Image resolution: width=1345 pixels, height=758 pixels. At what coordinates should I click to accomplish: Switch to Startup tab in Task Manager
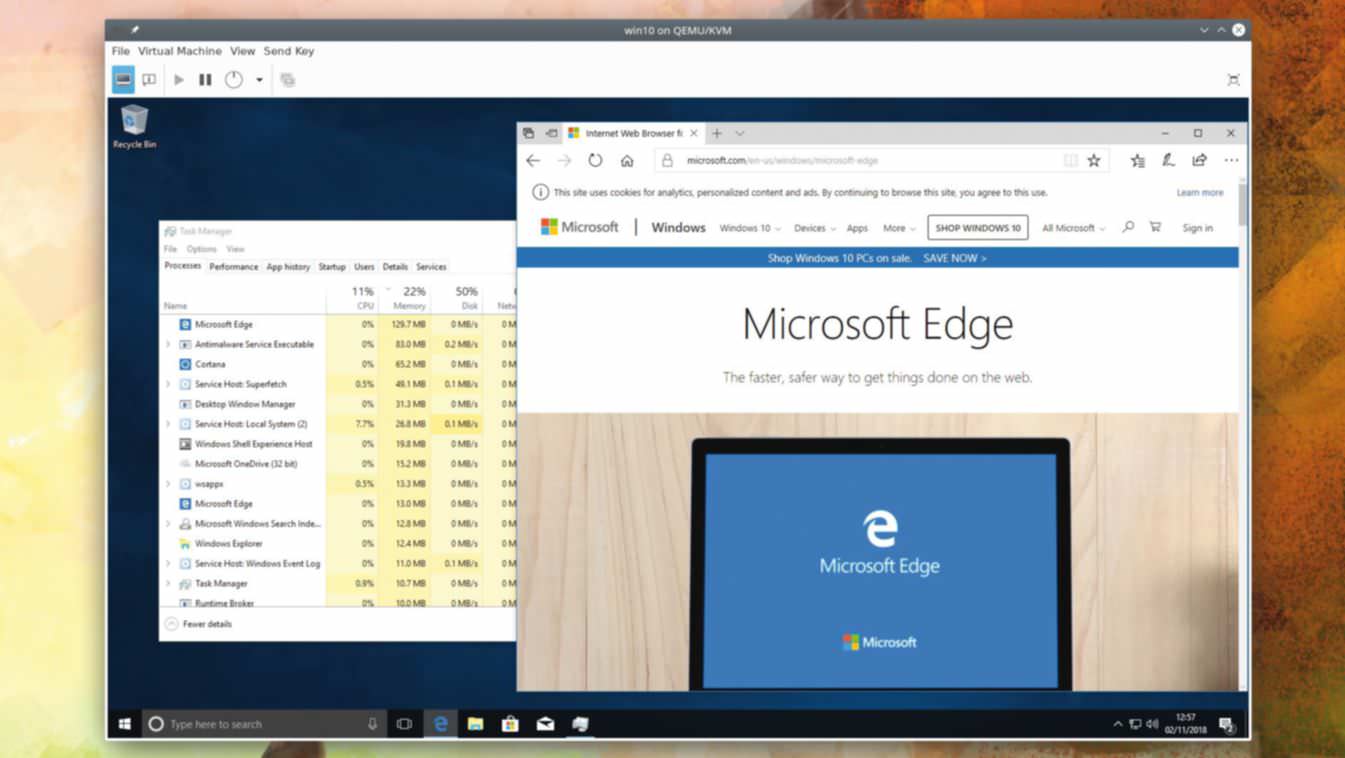pos(332,267)
